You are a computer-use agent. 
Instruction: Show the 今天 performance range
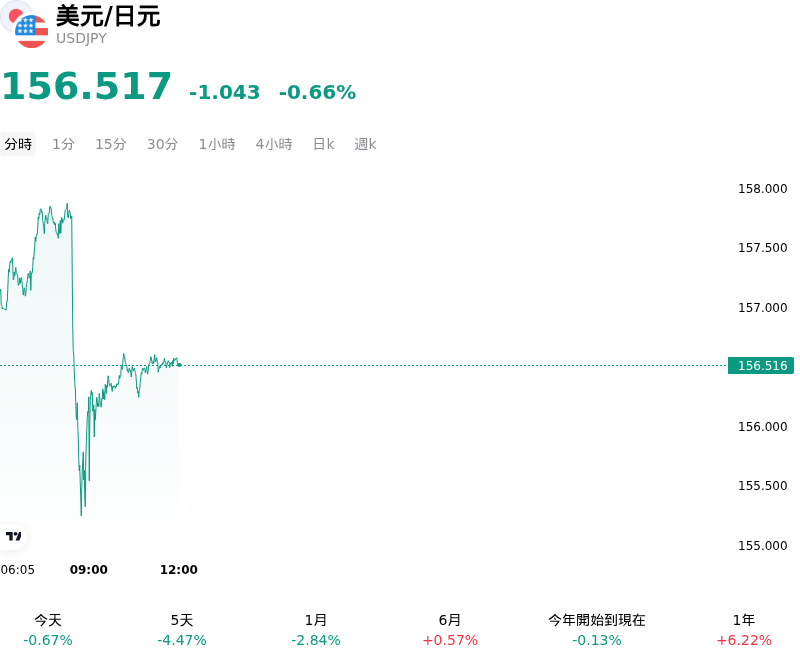coord(48,630)
